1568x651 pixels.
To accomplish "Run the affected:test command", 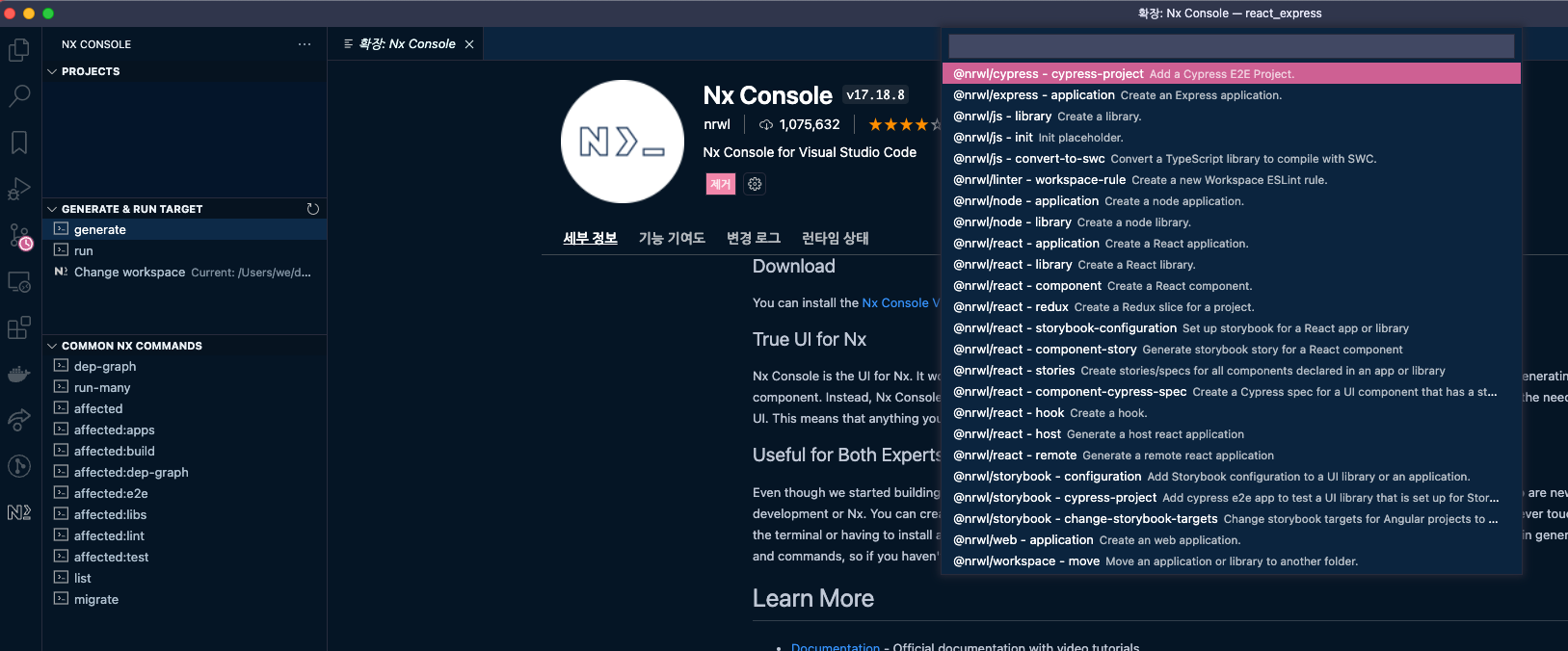I will (185, 557).
